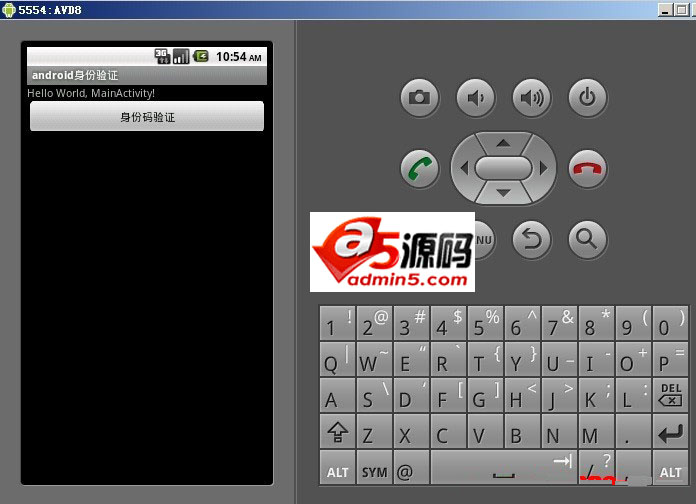Click the F key
696x504 pixels.
click(448, 395)
